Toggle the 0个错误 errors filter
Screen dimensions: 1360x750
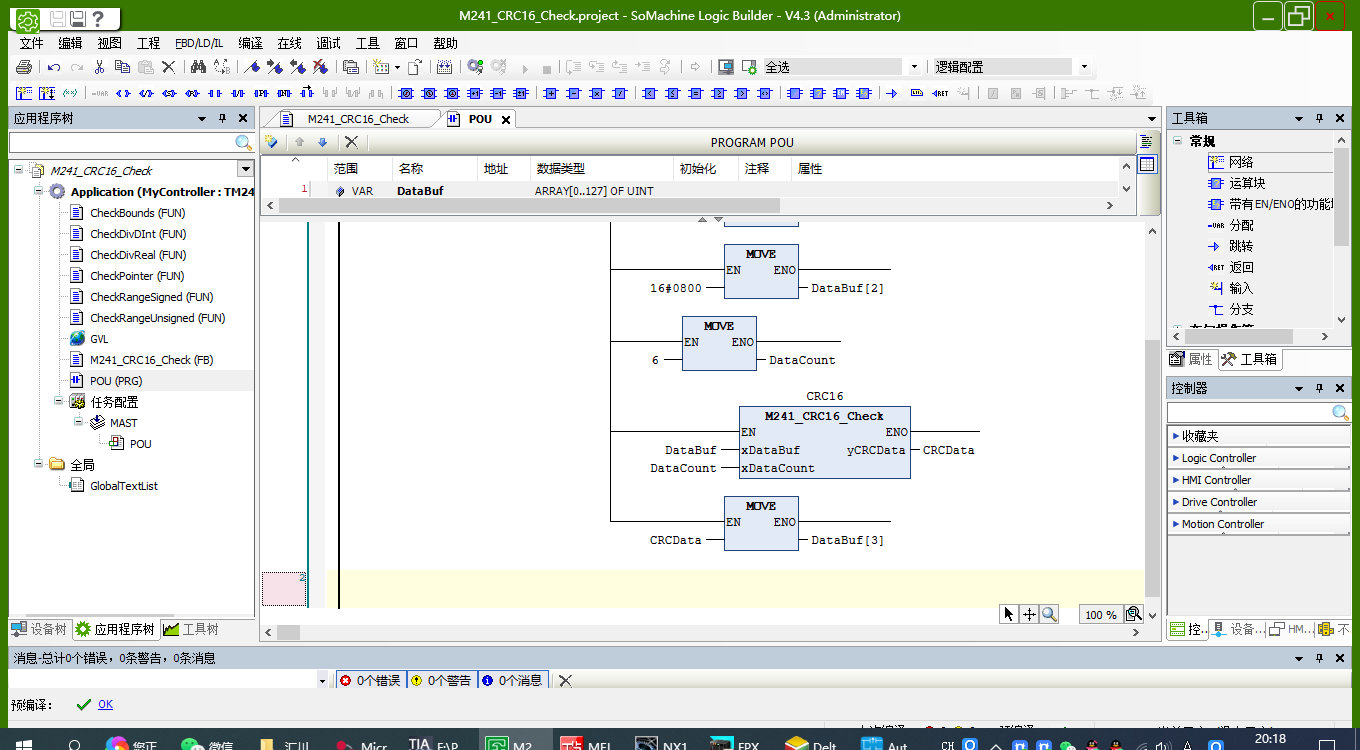tap(370, 680)
